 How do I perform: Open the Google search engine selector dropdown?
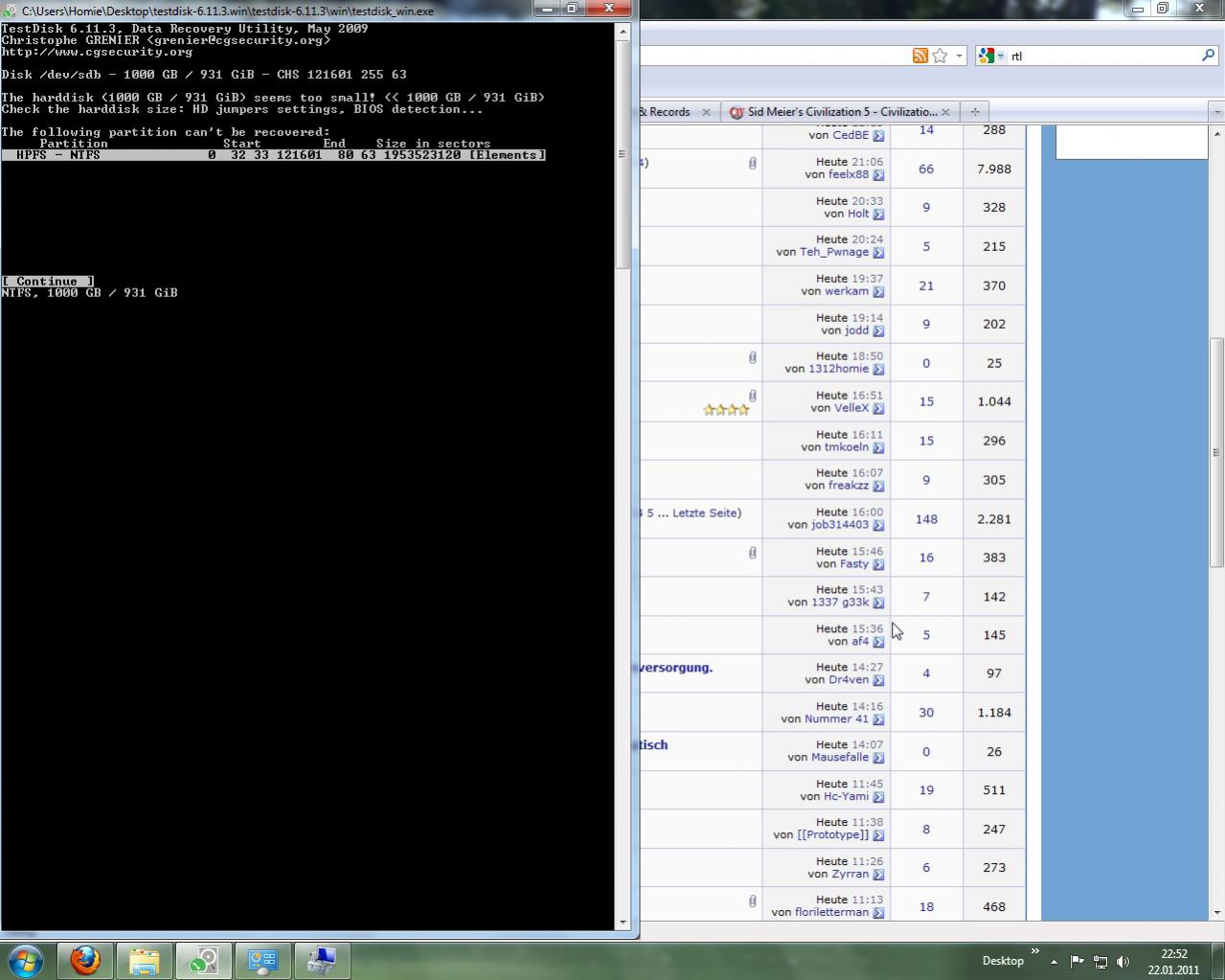(990, 56)
